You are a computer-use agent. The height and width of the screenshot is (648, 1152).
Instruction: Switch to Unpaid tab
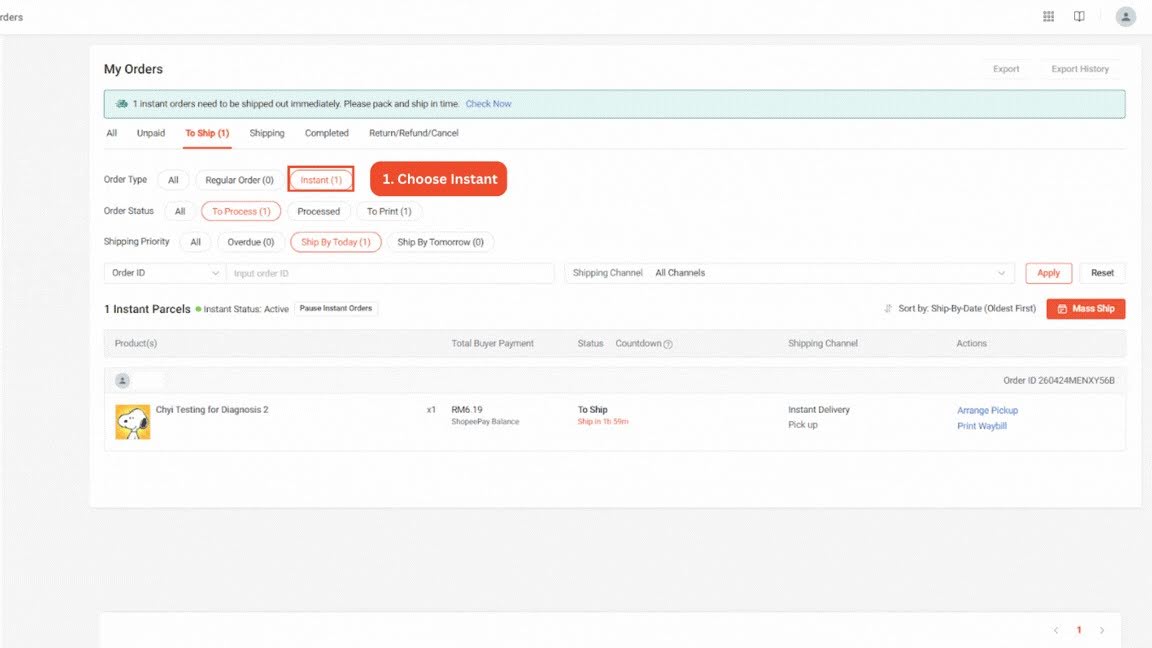pyautogui.click(x=151, y=133)
